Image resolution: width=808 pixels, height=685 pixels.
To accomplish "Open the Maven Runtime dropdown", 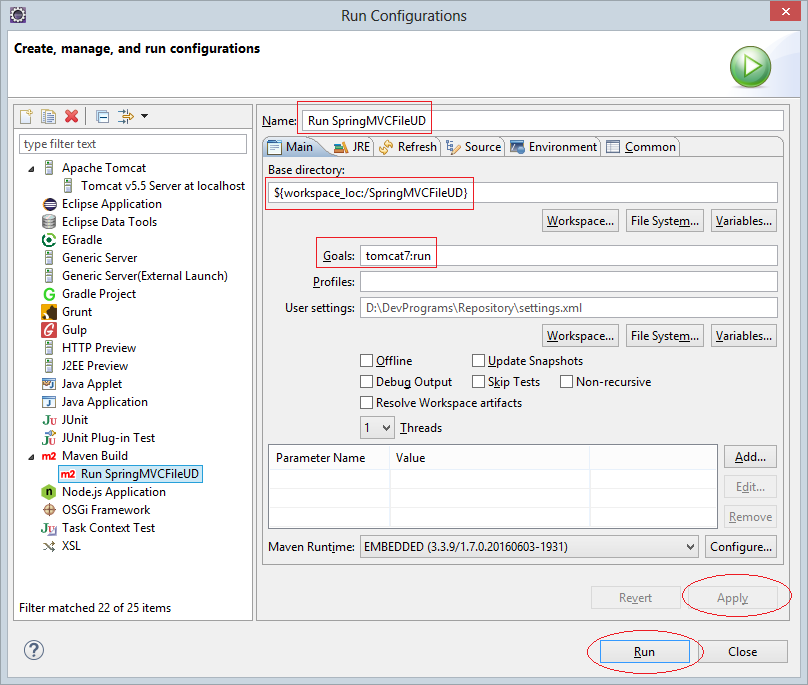I will (x=529, y=547).
